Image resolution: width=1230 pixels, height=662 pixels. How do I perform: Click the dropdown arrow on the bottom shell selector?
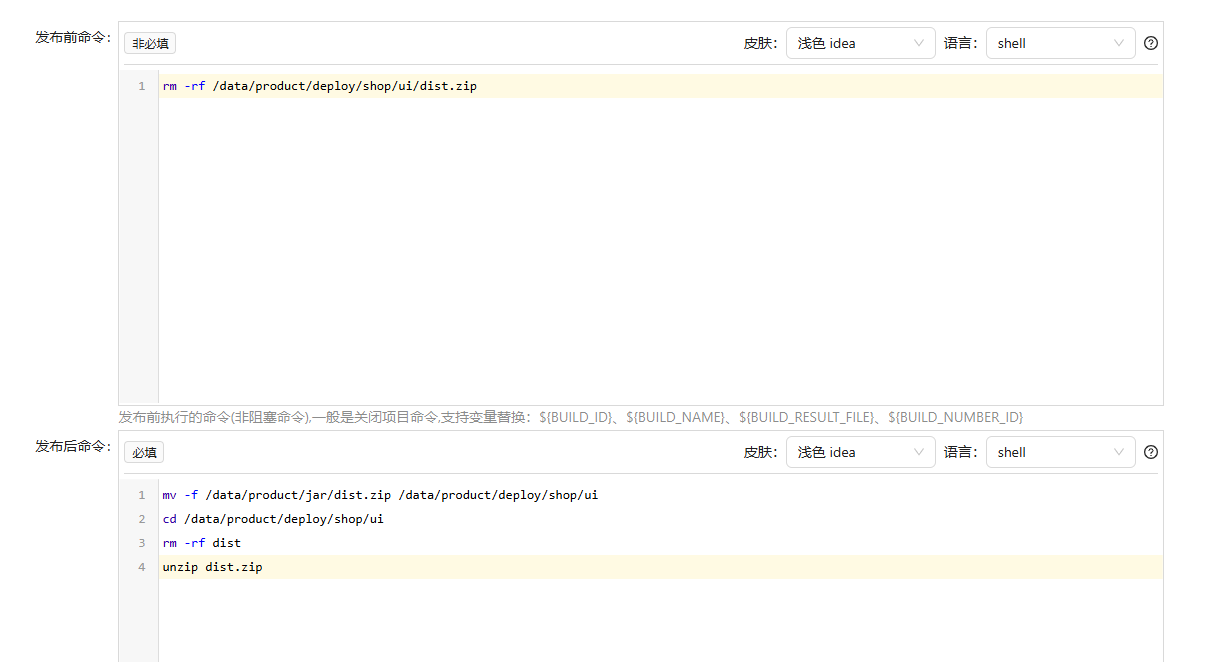click(1118, 452)
